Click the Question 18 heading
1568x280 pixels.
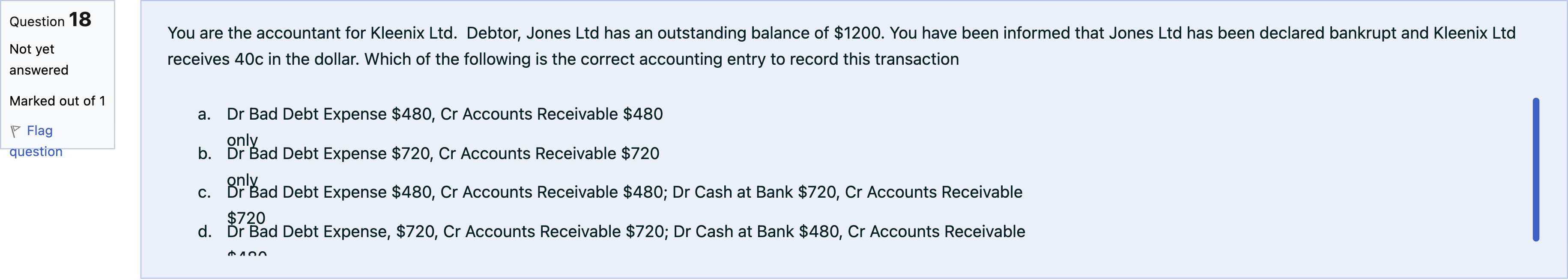tap(51, 20)
